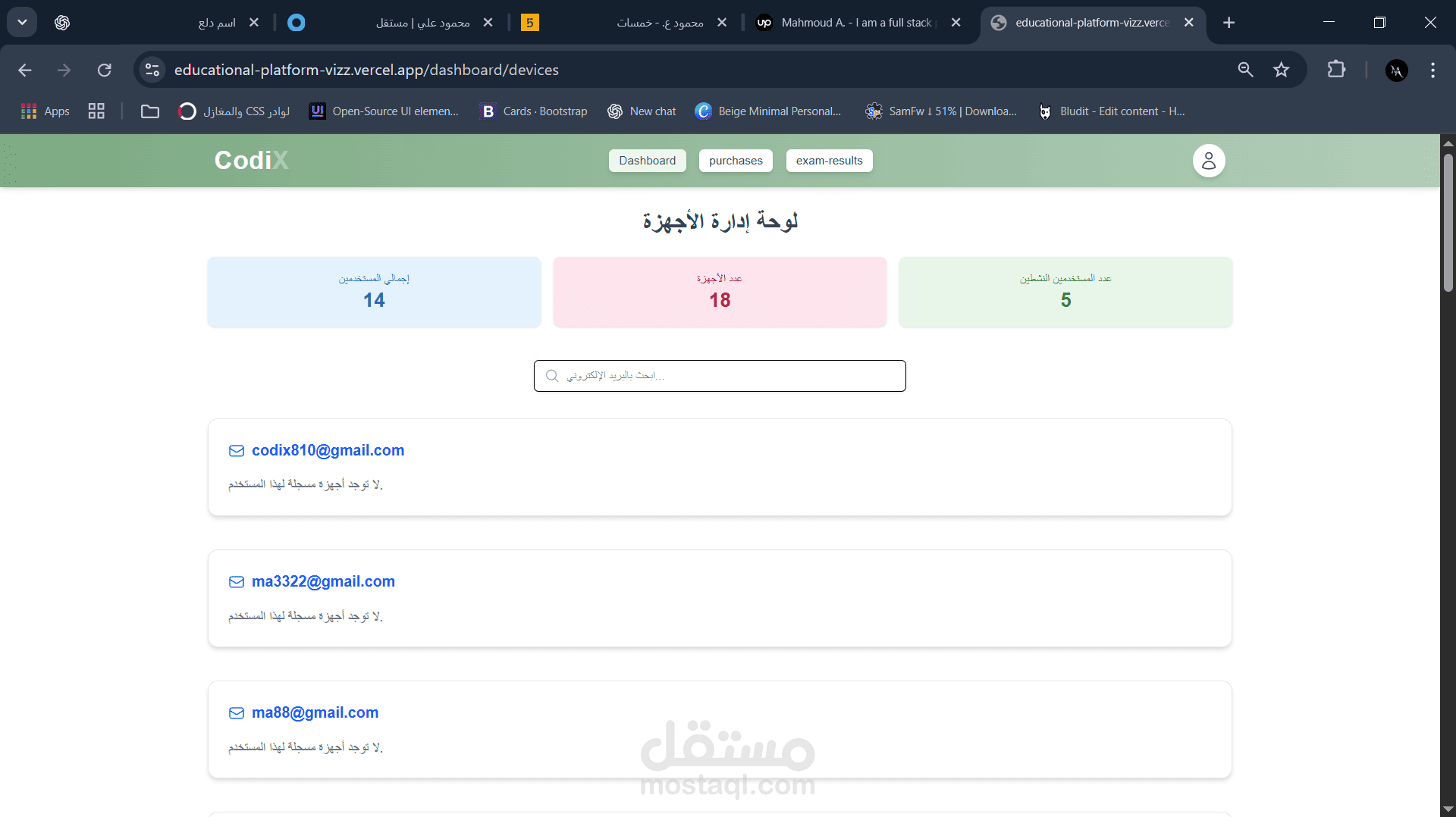The width and height of the screenshot is (1456, 817).
Task: Click the page vertical scrollbar thumb
Action: click(x=1448, y=221)
